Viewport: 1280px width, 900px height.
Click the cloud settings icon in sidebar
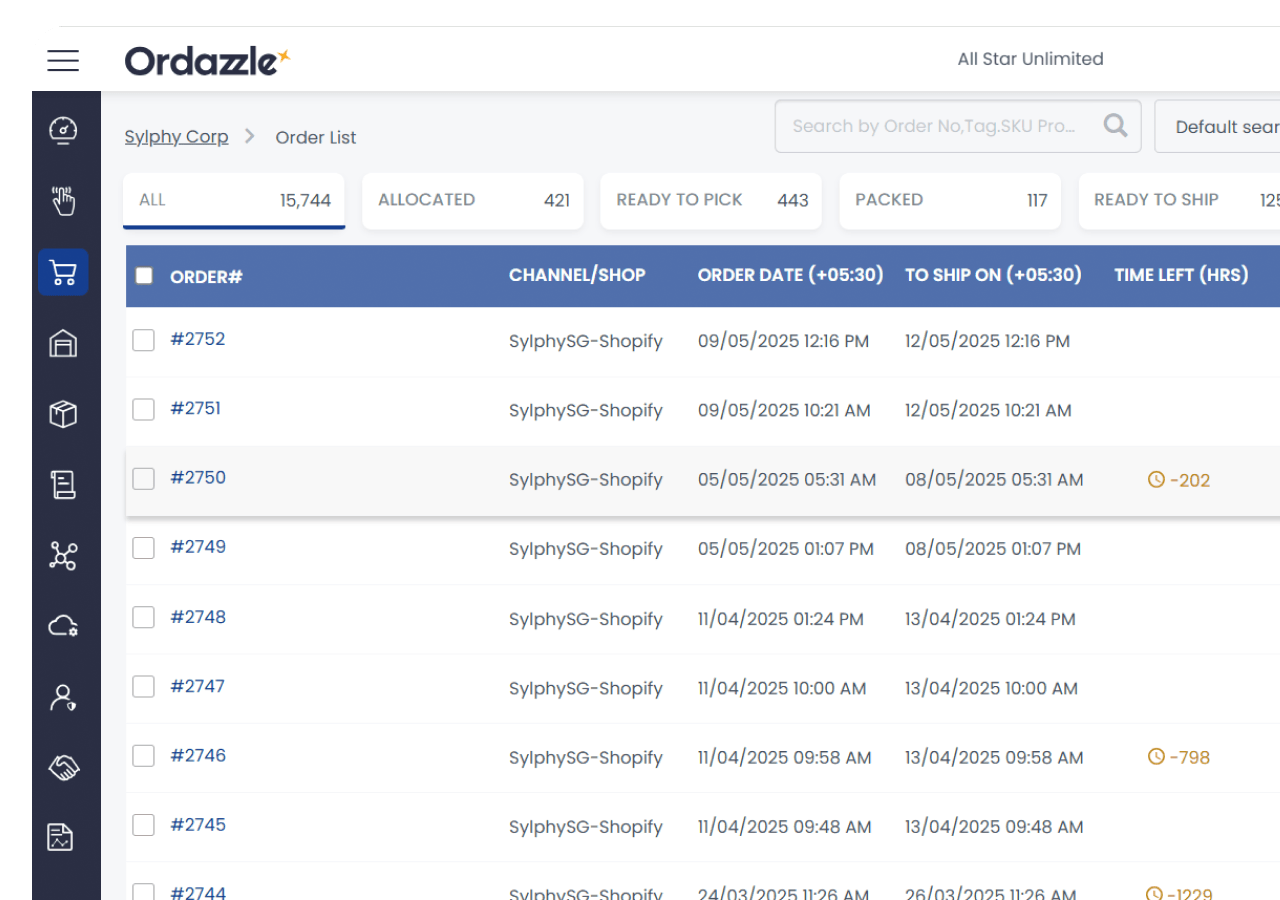coord(64,626)
